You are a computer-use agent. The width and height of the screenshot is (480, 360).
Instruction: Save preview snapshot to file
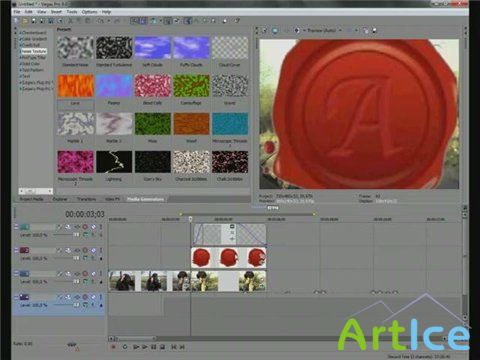[374, 30]
